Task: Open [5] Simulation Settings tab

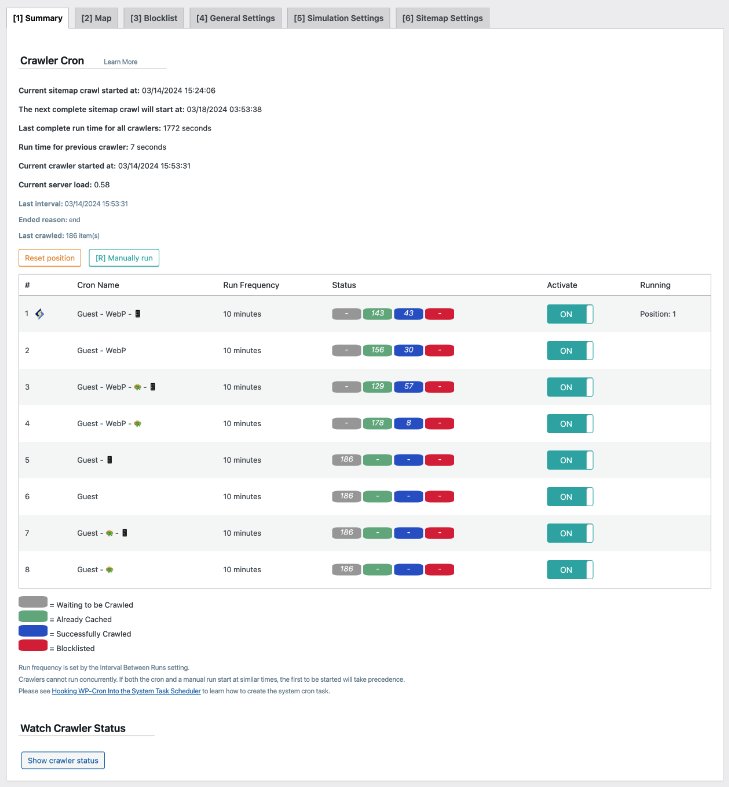Action: tap(338, 18)
